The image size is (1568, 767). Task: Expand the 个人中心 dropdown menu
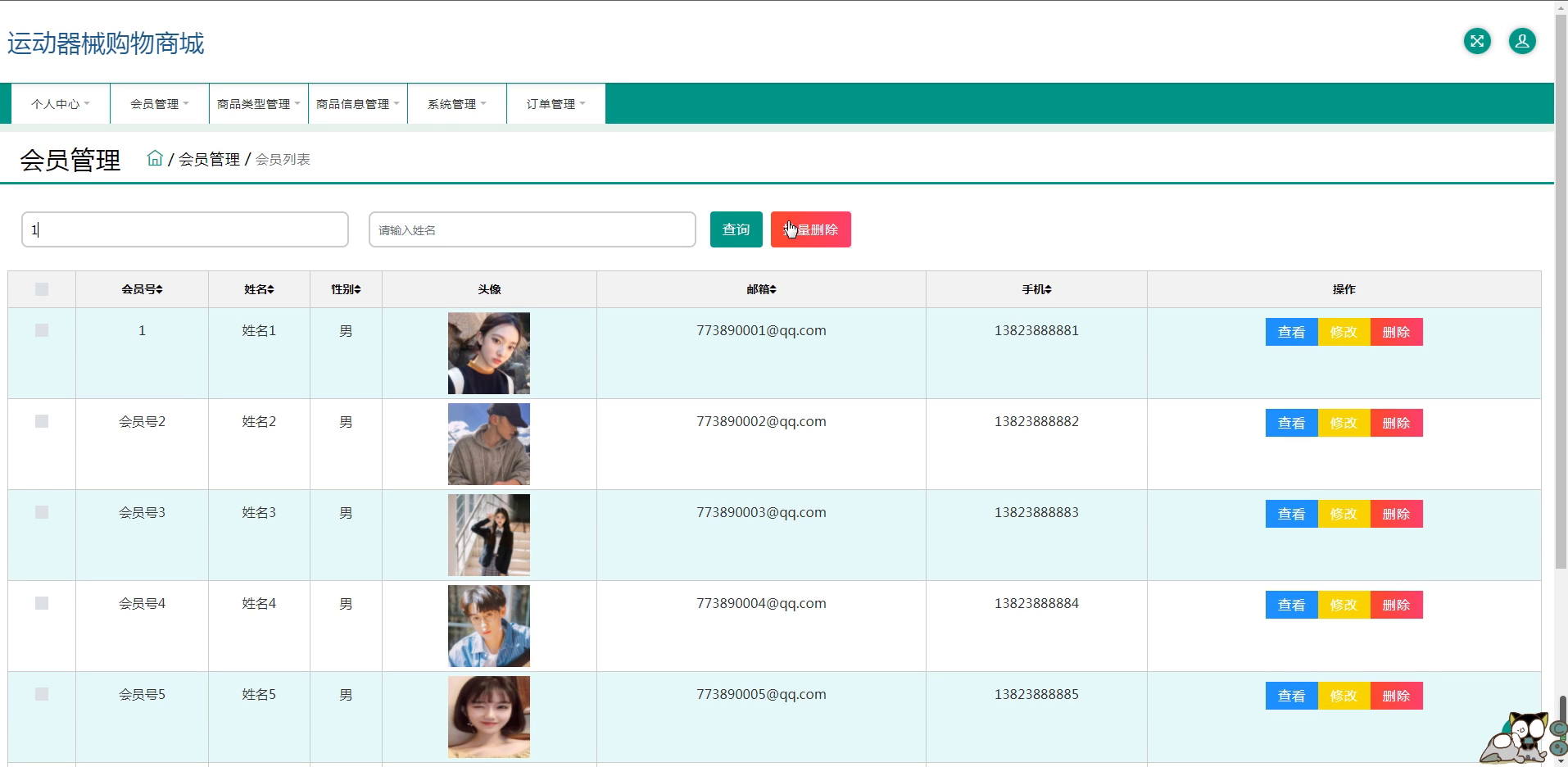pos(61,104)
